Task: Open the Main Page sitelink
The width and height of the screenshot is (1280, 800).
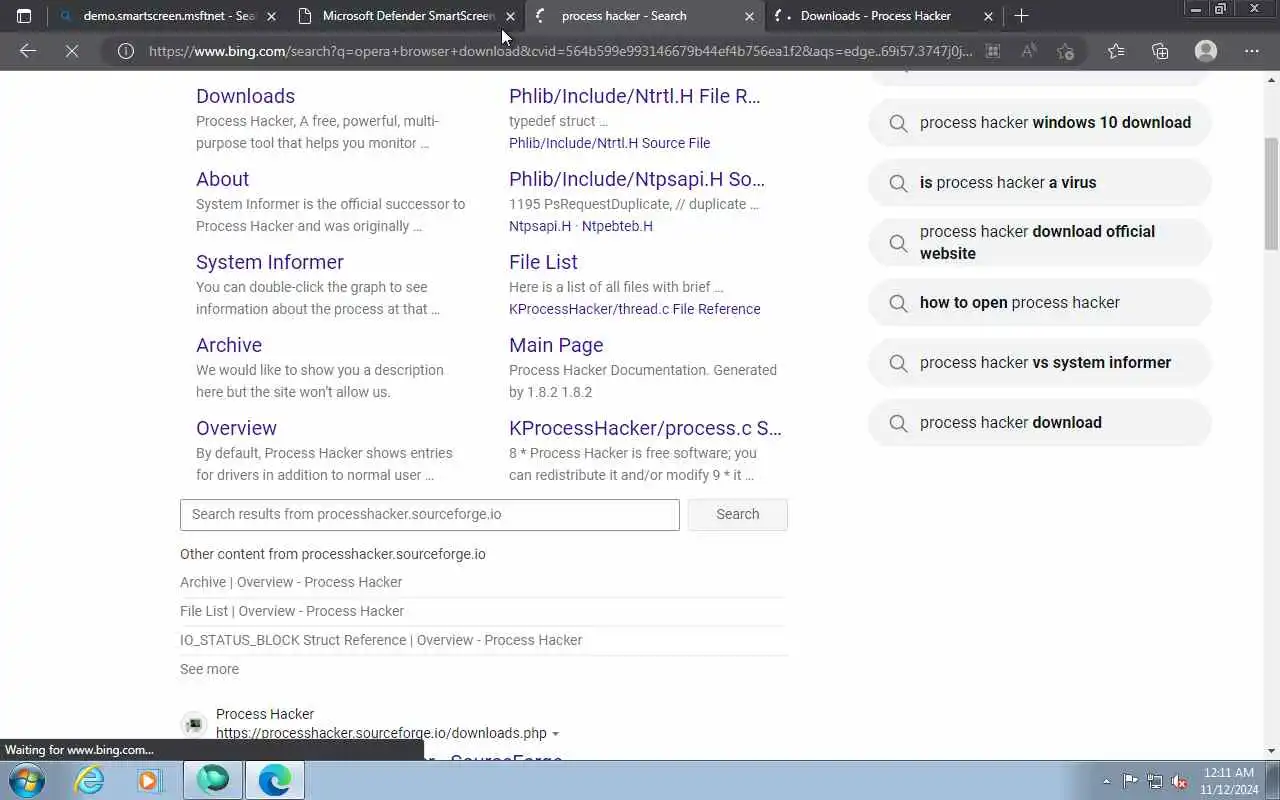Action: pyautogui.click(x=556, y=345)
